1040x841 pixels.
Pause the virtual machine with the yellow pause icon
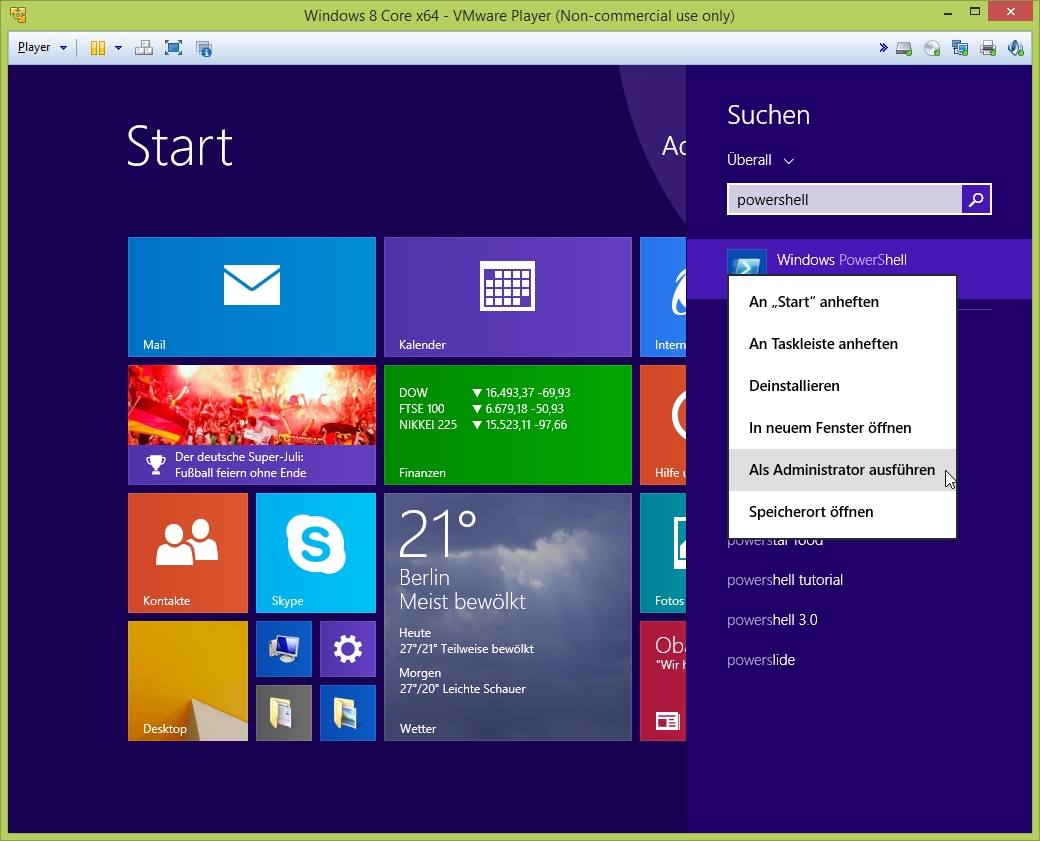98,48
